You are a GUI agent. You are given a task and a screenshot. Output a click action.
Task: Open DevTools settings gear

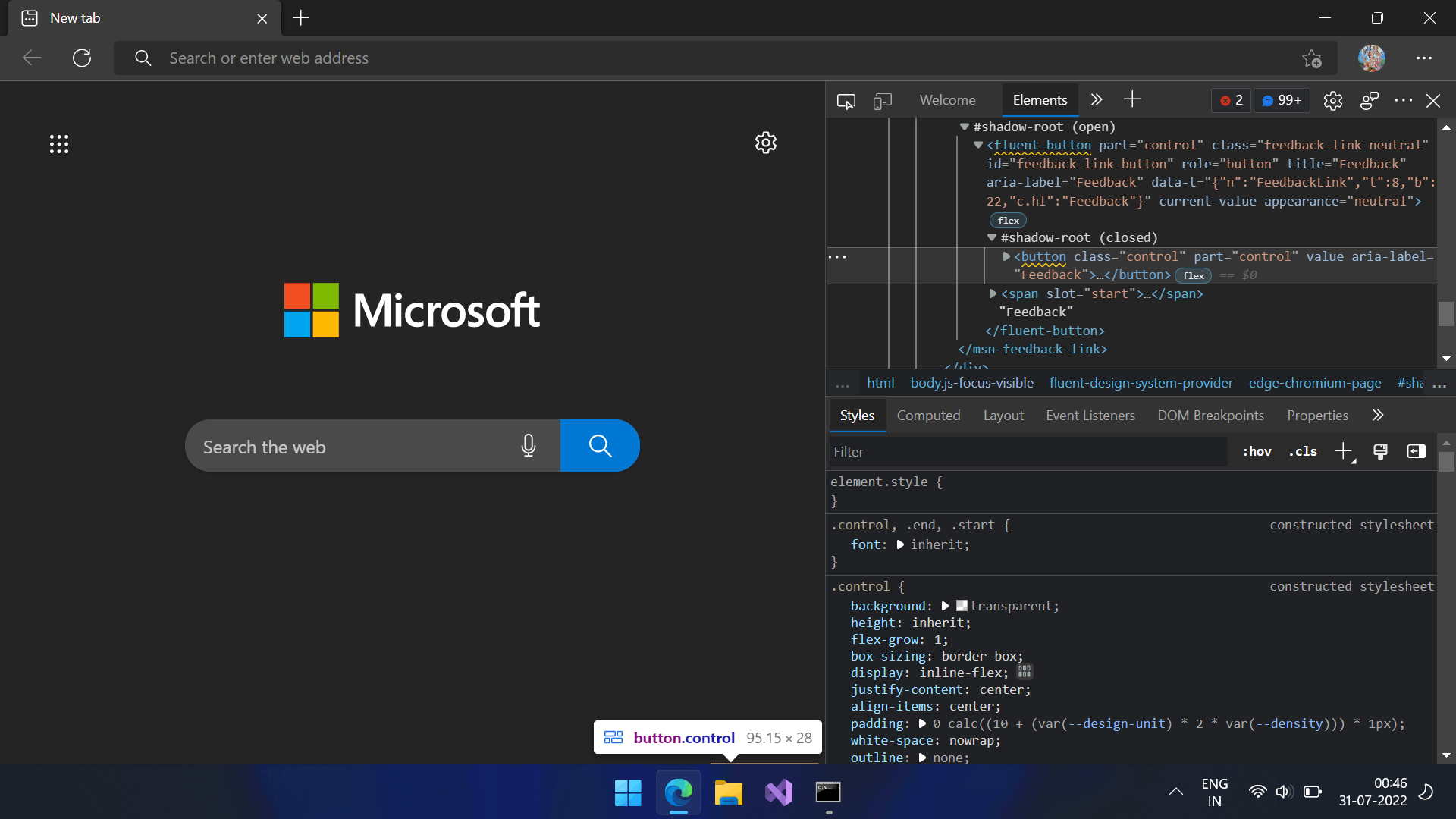coord(1332,101)
